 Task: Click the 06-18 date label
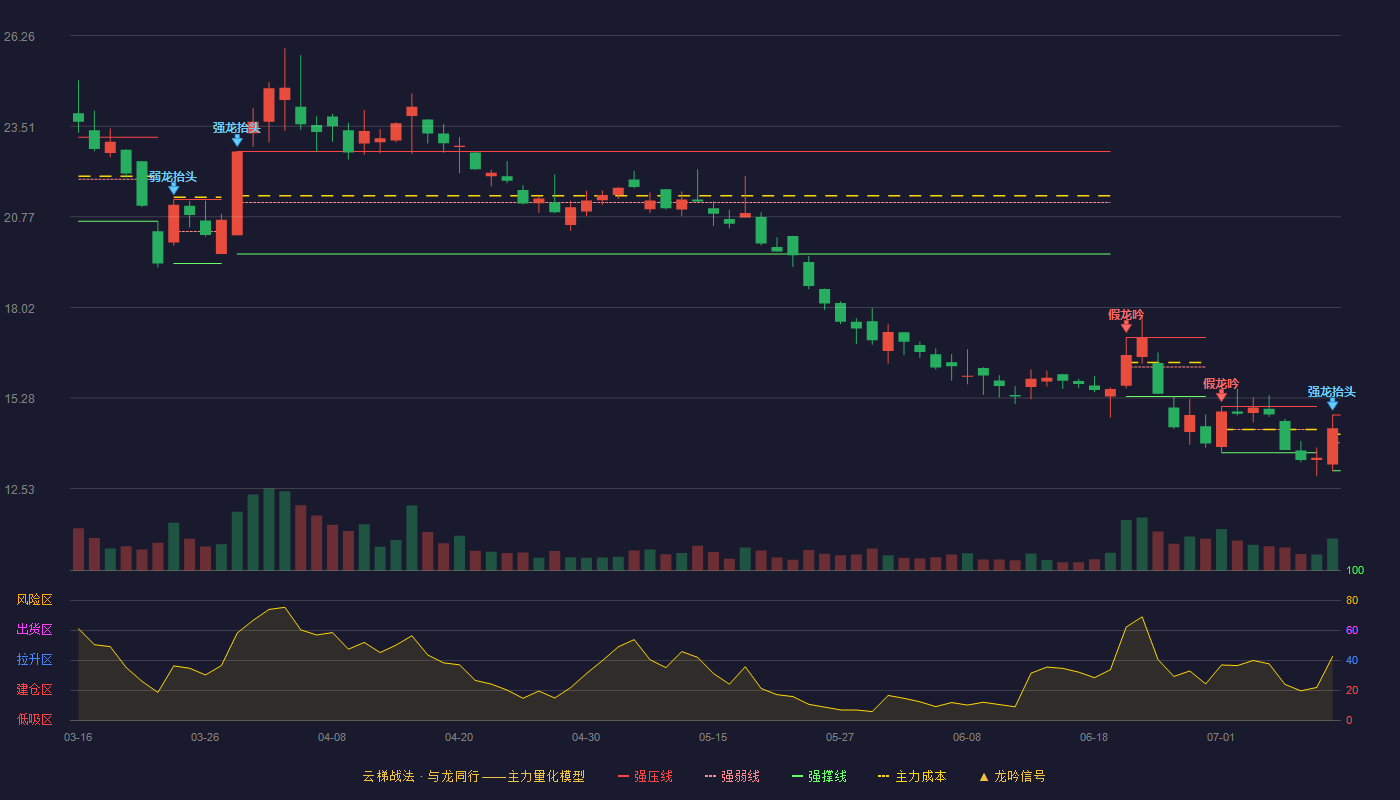pyautogui.click(x=1094, y=737)
